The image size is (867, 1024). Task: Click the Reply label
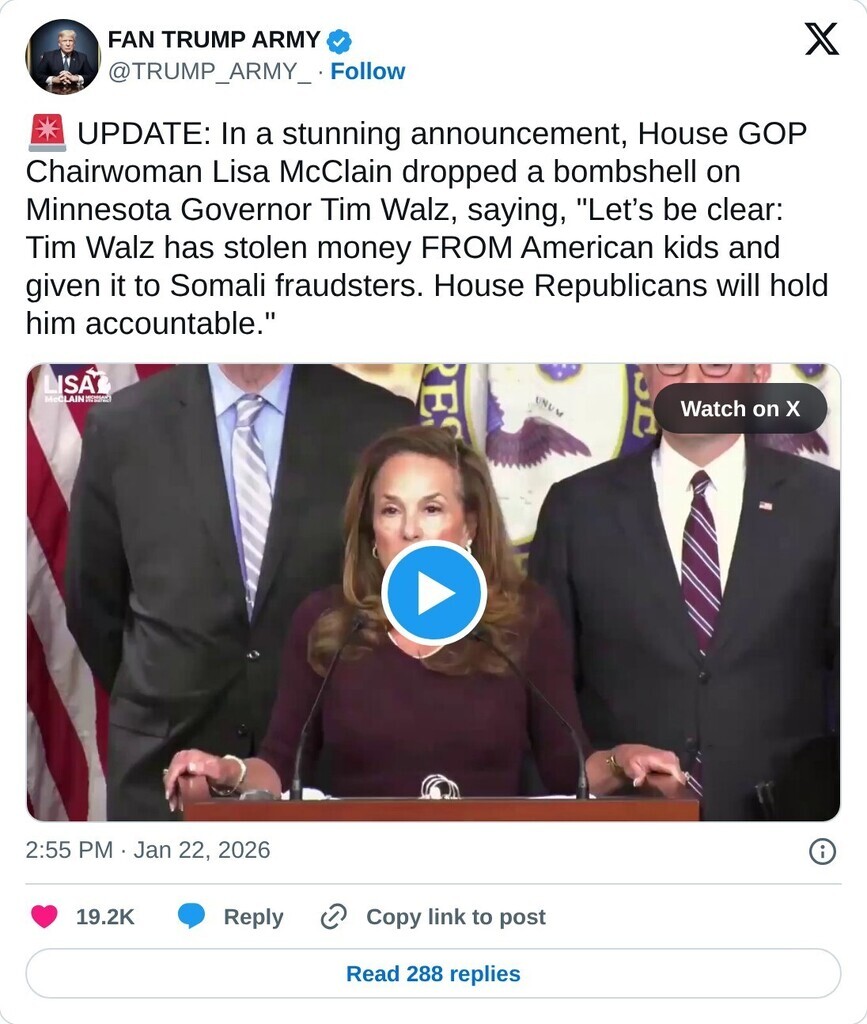tap(253, 917)
